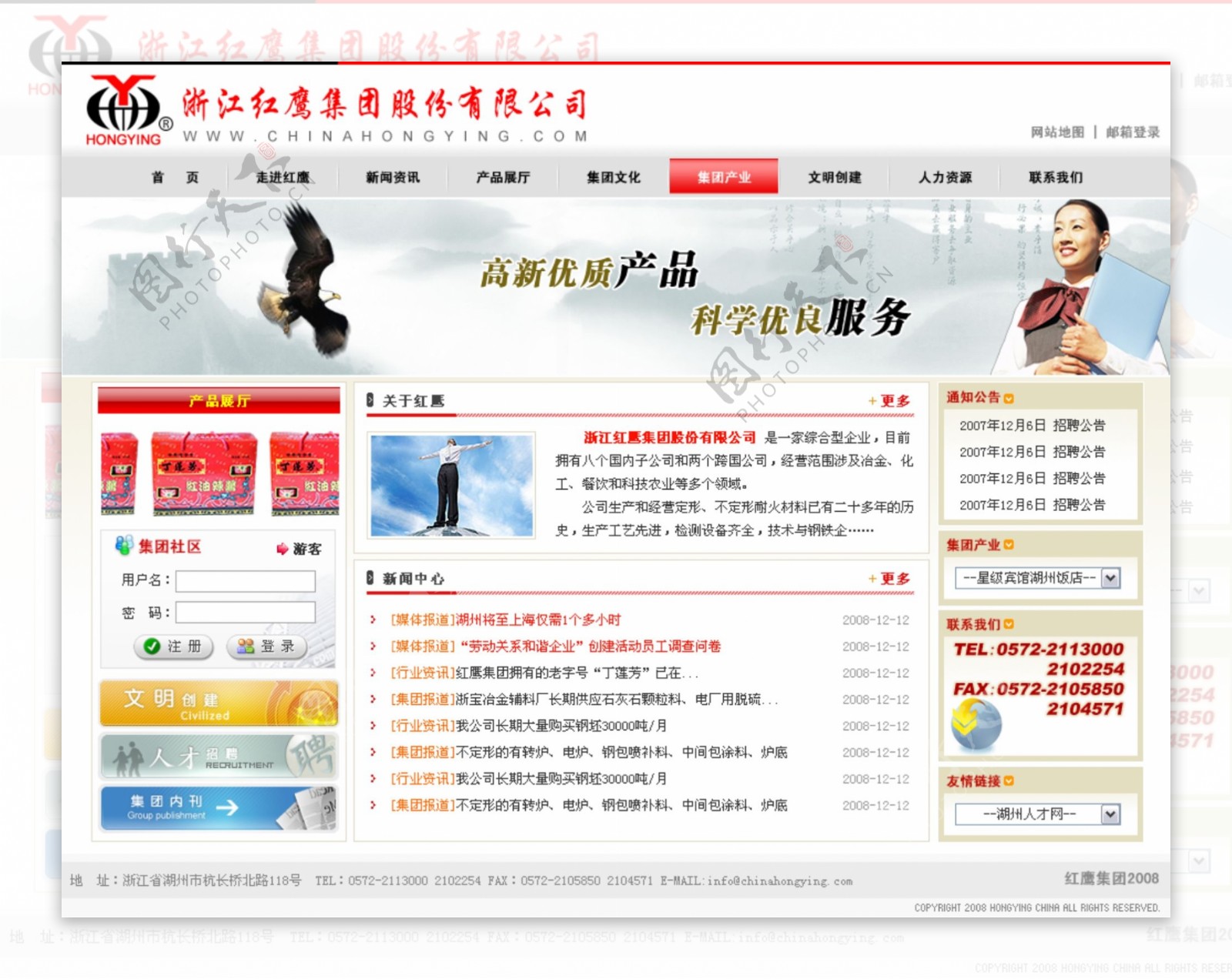Open 联系我们 in the navigation bar
Viewport: 1232px width, 979px height.
(x=1056, y=178)
